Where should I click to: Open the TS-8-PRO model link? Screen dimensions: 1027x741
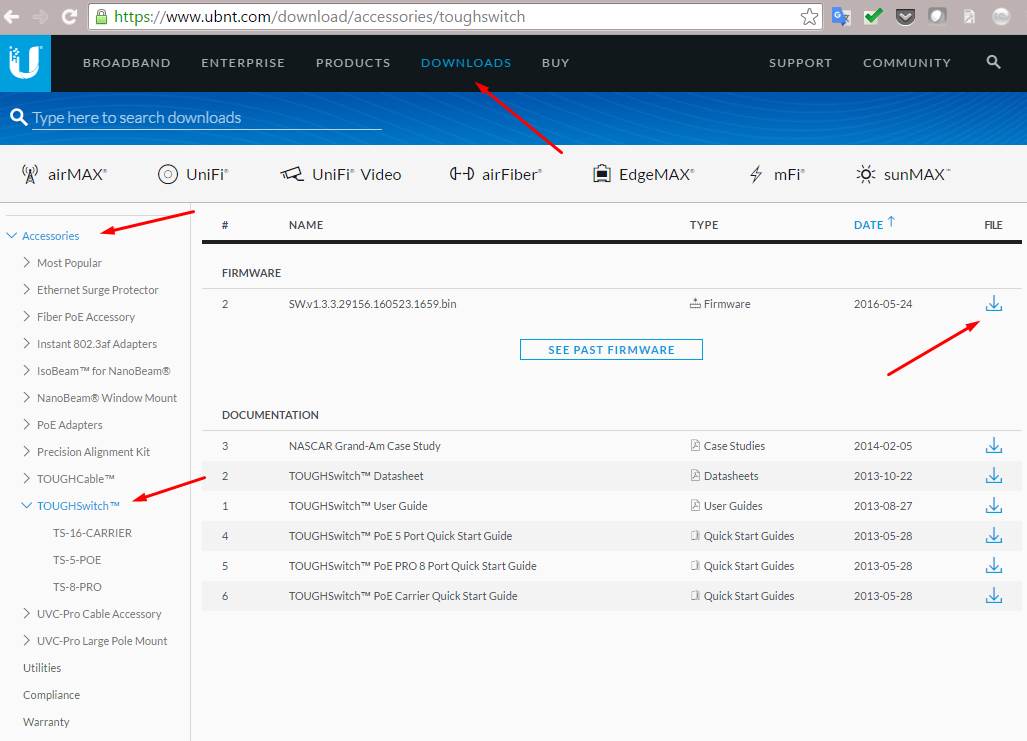[x=77, y=587]
